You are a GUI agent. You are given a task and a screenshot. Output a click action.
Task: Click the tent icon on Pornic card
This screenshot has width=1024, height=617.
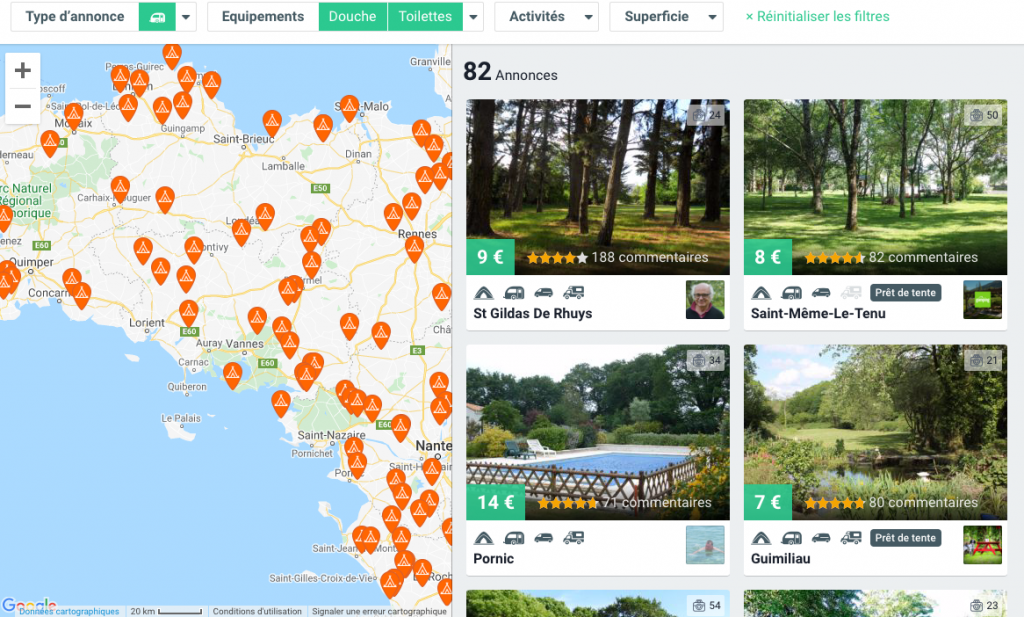click(483, 538)
